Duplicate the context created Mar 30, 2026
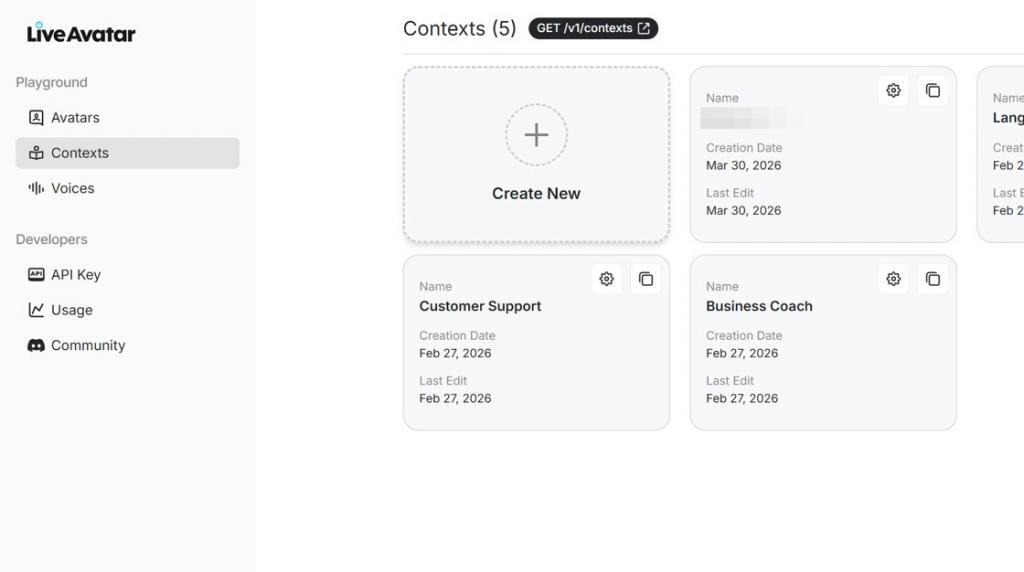This screenshot has height=572, width=1024. coord(933,90)
